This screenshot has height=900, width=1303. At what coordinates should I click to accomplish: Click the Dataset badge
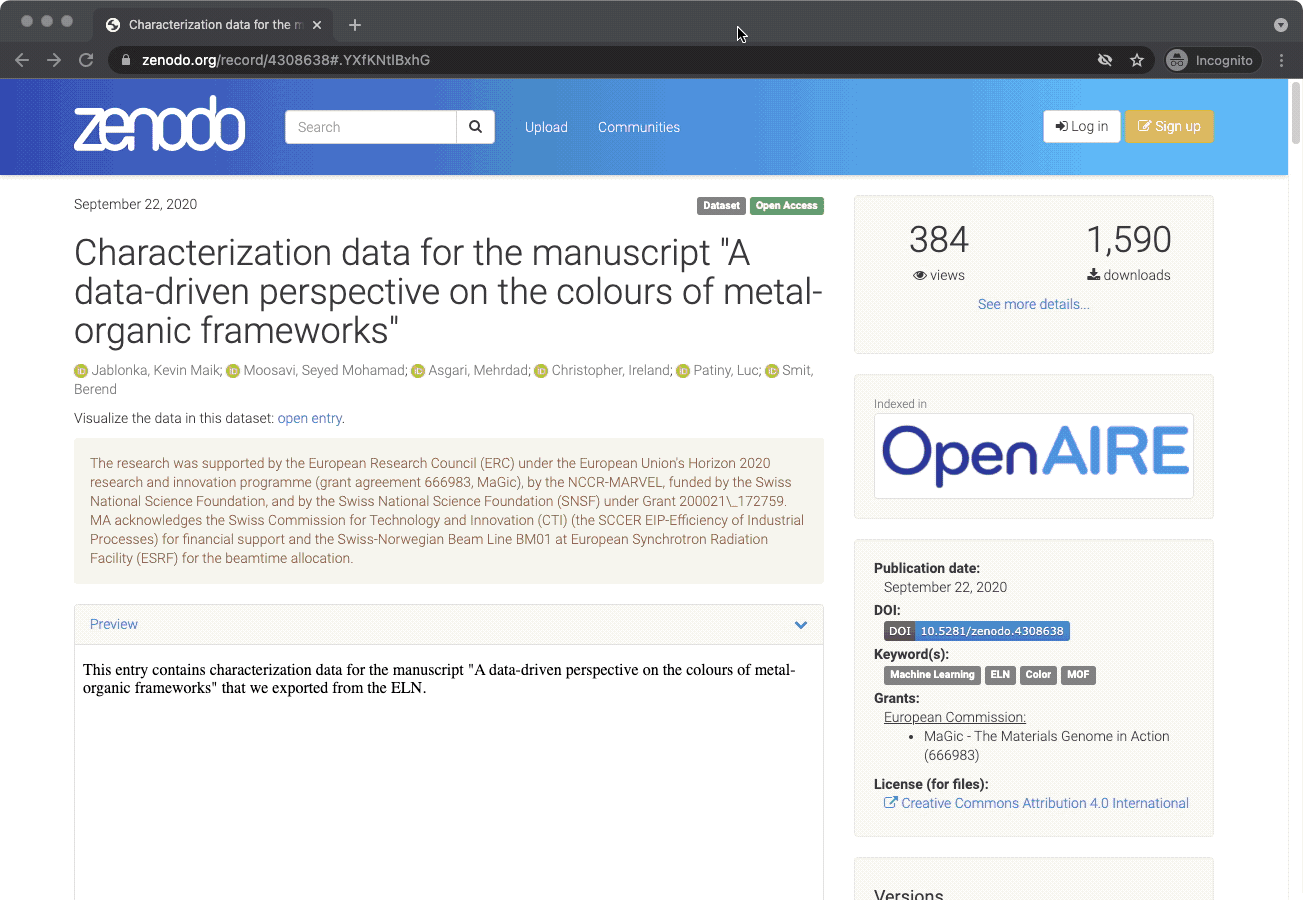point(721,206)
